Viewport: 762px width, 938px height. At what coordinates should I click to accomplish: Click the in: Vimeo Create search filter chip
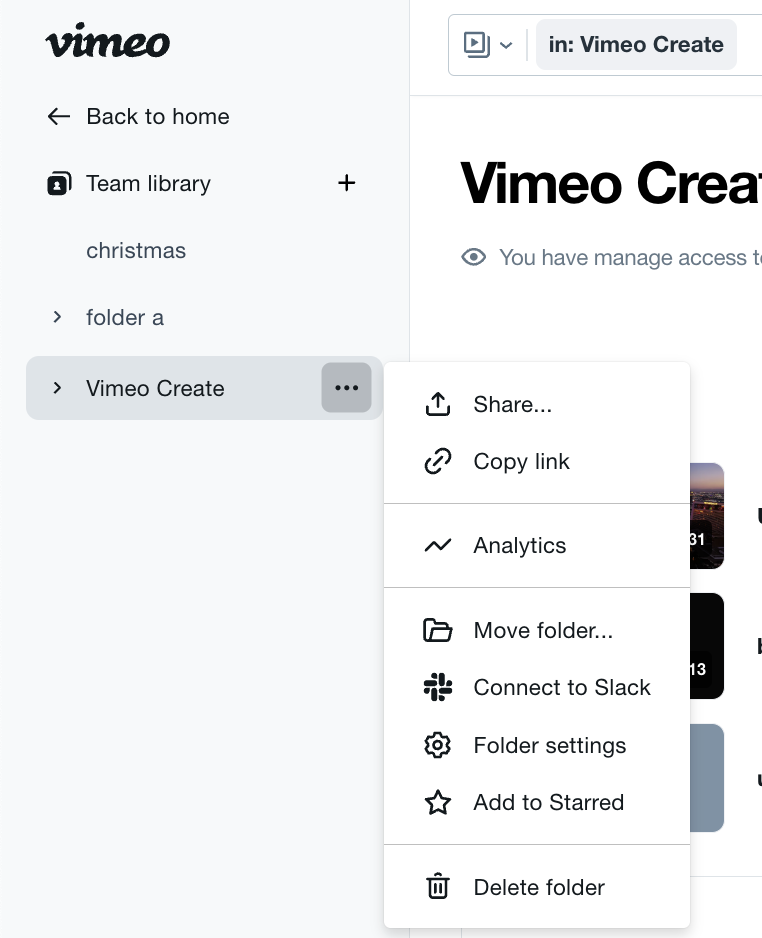click(636, 44)
